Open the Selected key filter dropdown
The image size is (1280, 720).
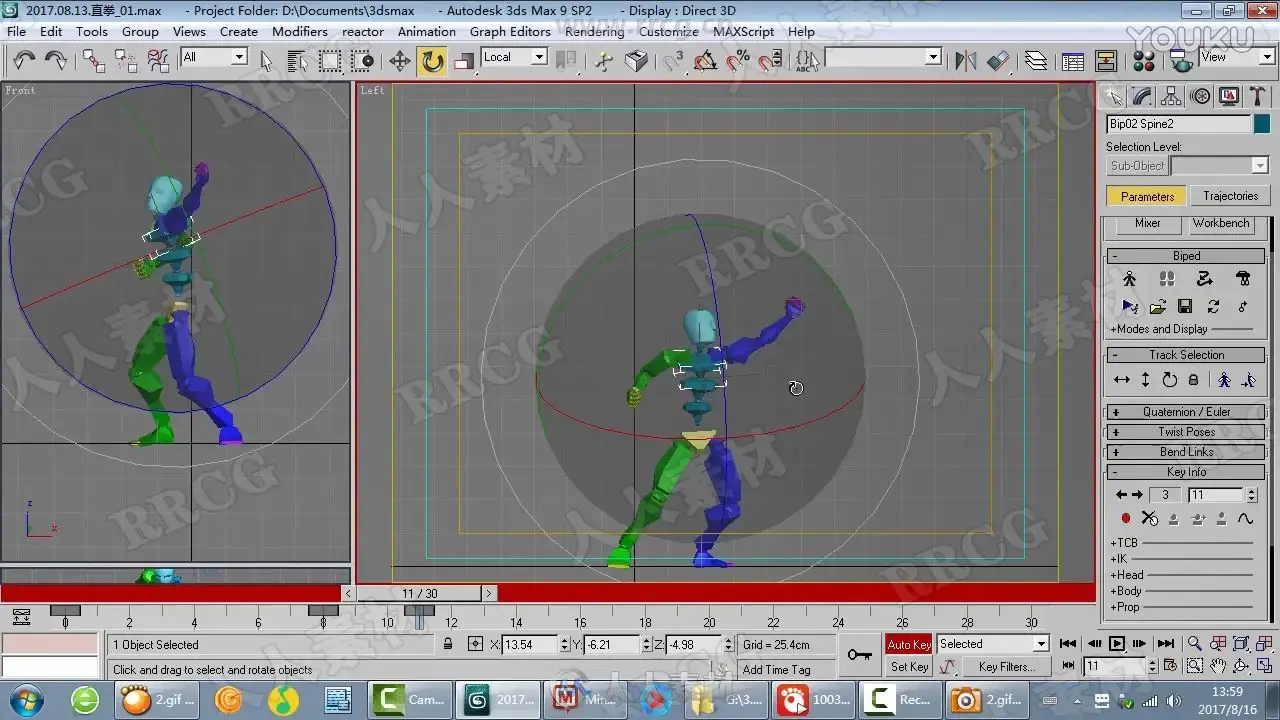pyautogui.click(x=1041, y=644)
